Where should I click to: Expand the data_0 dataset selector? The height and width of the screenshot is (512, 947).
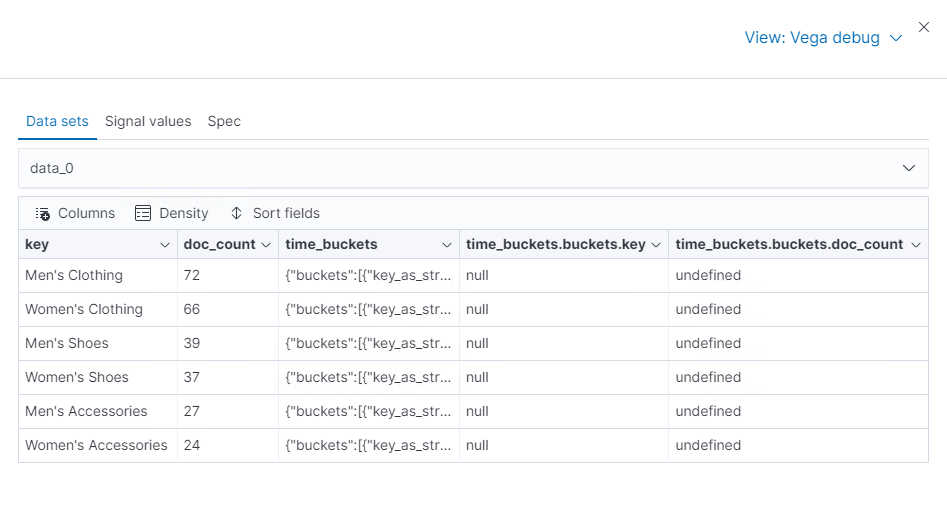pos(908,168)
